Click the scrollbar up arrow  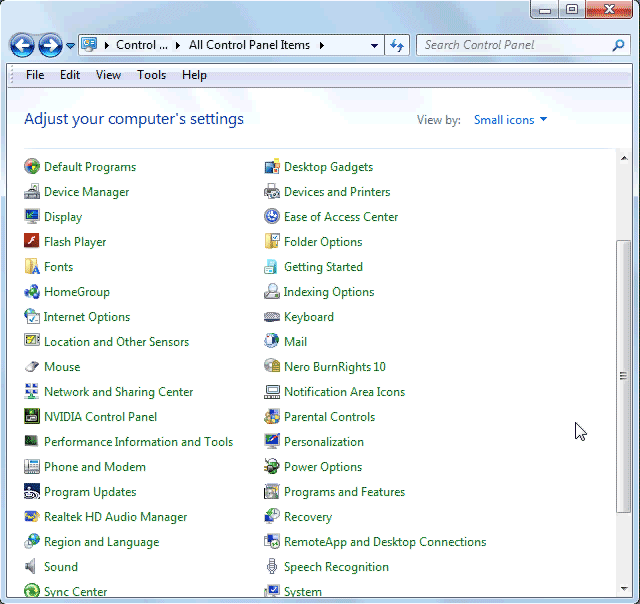click(624, 158)
